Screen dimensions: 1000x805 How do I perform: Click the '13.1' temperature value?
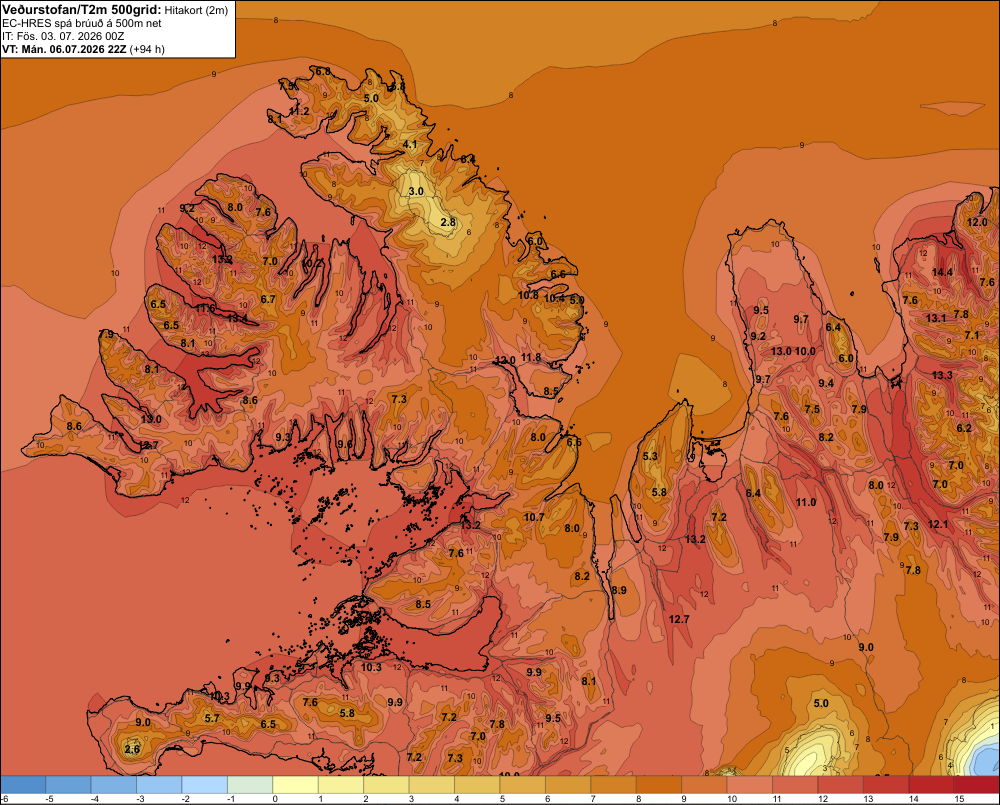pyautogui.click(x=936, y=318)
